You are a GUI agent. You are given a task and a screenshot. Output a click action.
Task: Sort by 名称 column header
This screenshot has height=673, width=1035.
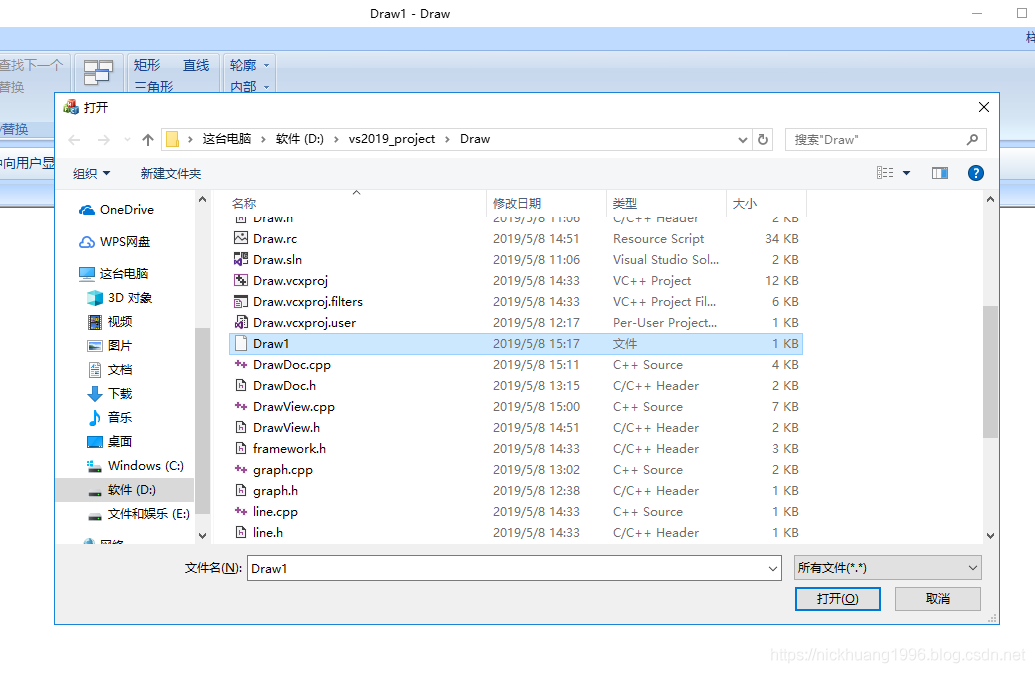(244, 203)
